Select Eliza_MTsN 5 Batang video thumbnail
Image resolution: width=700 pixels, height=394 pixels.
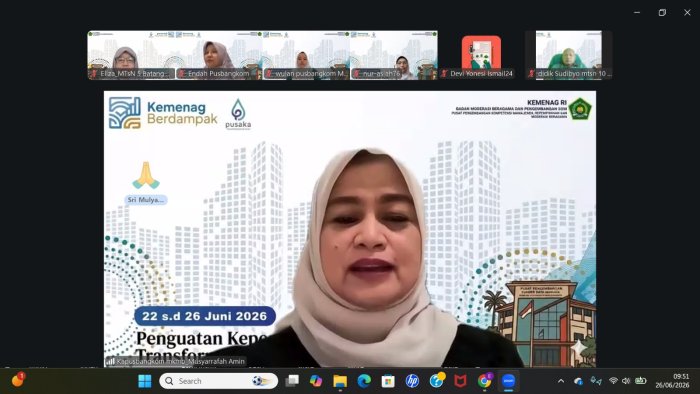(x=131, y=55)
